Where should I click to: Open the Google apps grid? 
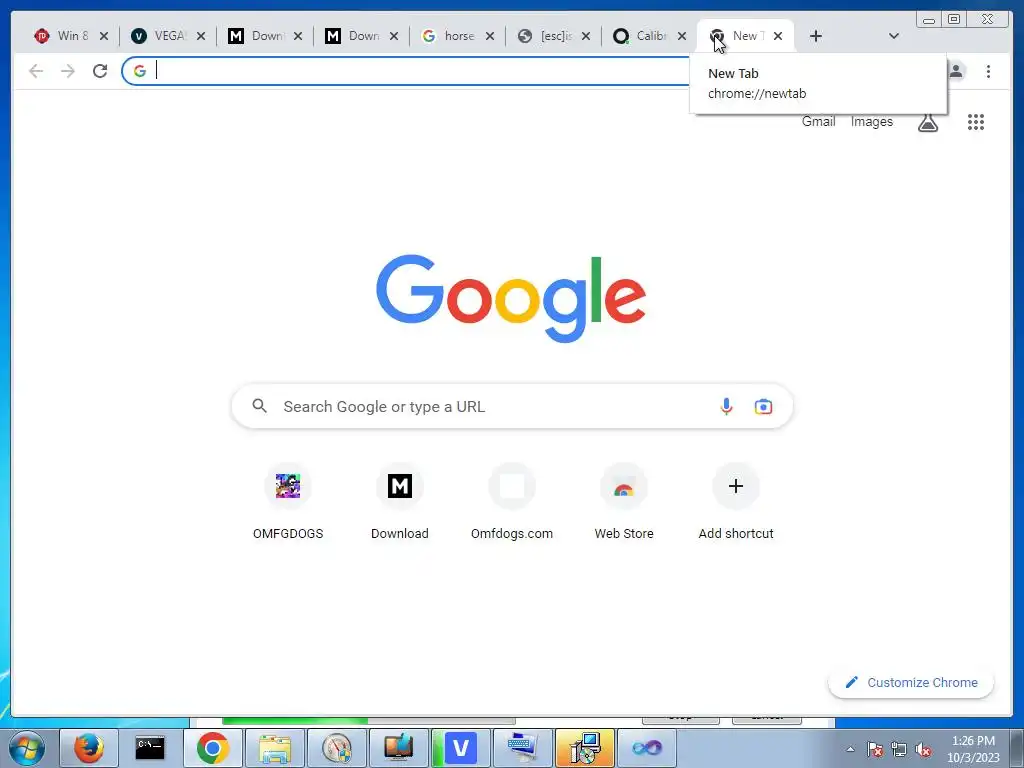pos(976,121)
